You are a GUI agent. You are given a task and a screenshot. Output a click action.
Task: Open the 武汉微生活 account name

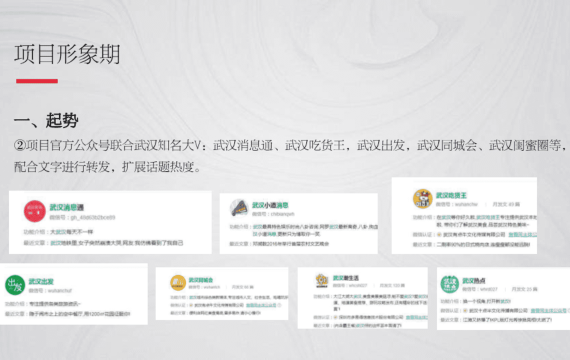tap(346, 278)
